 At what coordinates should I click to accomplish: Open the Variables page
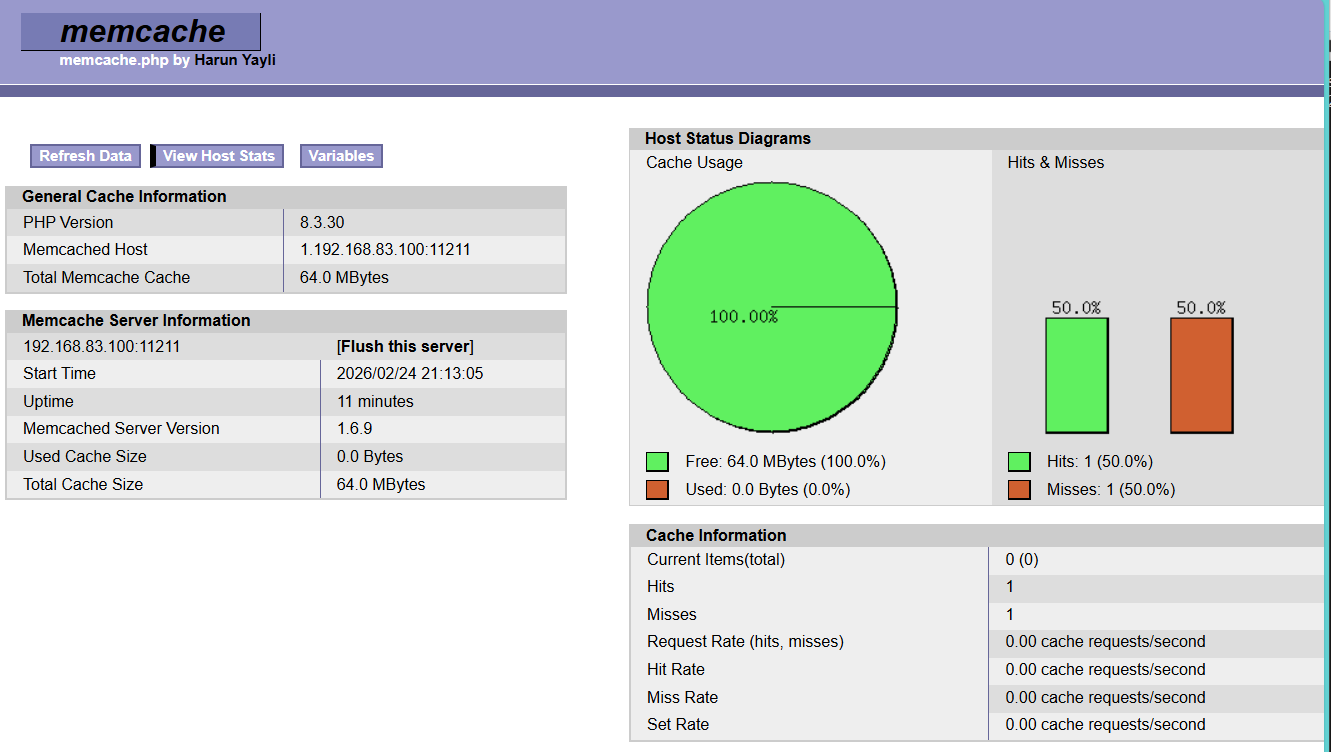[x=341, y=156]
